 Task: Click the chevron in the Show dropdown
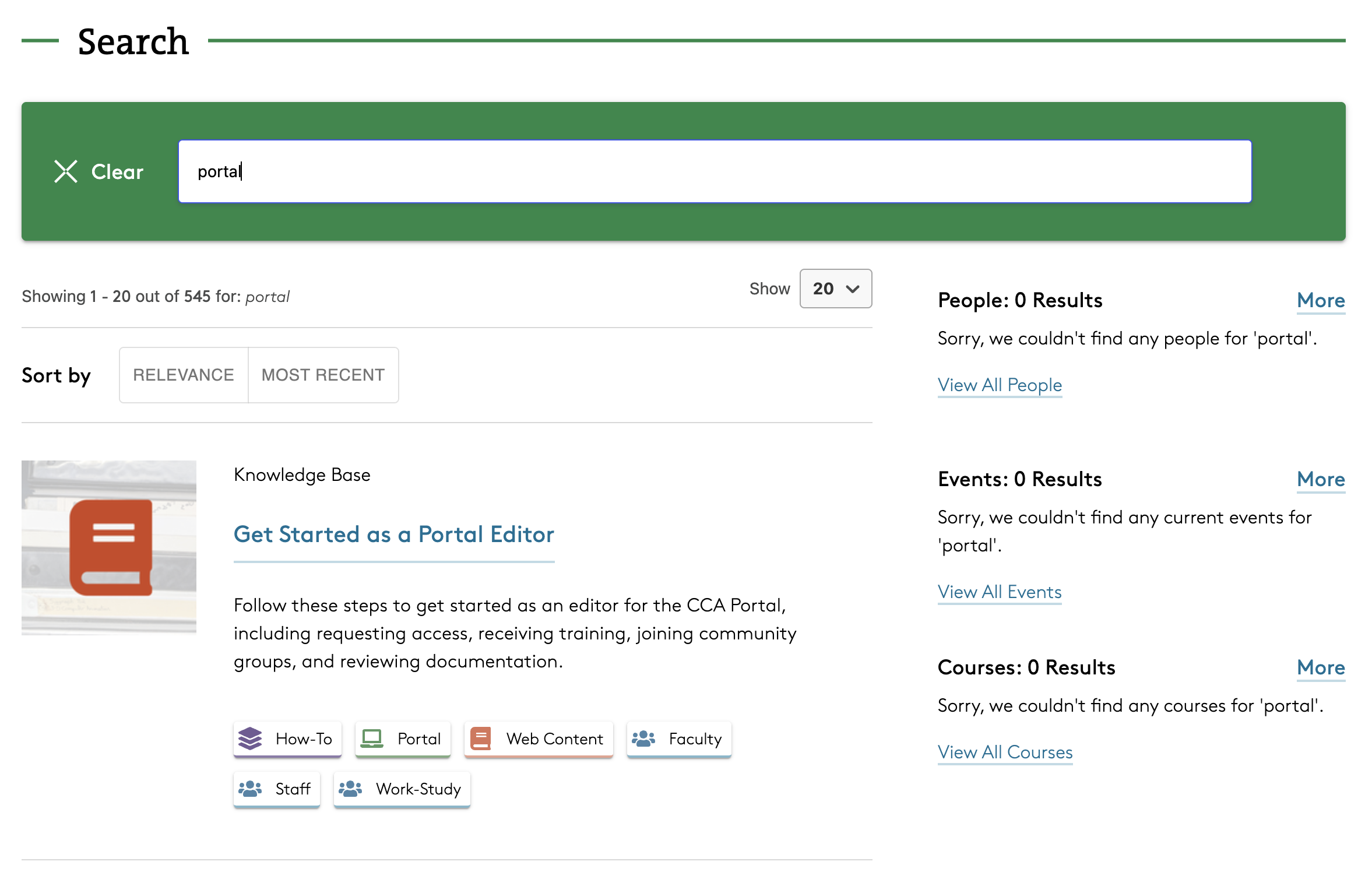pyautogui.click(x=853, y=289)
